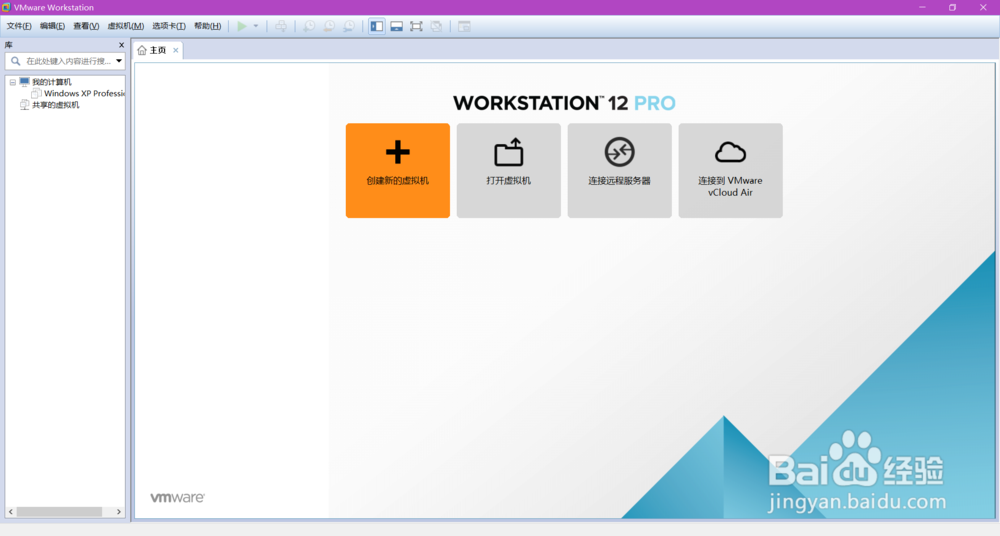This screenshot has width=1000, height=536.
Task: Click the library horizontal scrollbar thumb
Action: 59,512
